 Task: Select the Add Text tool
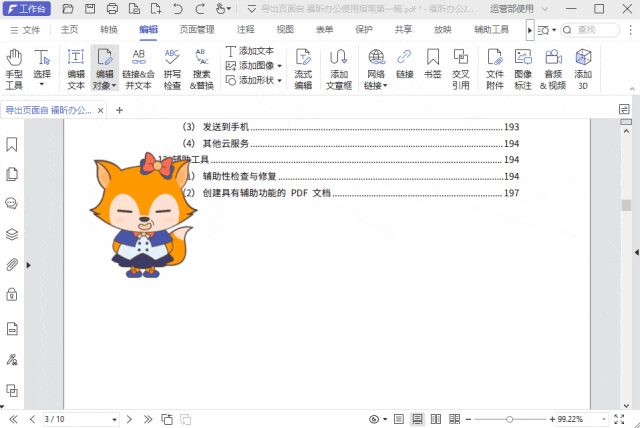point(250,51)
